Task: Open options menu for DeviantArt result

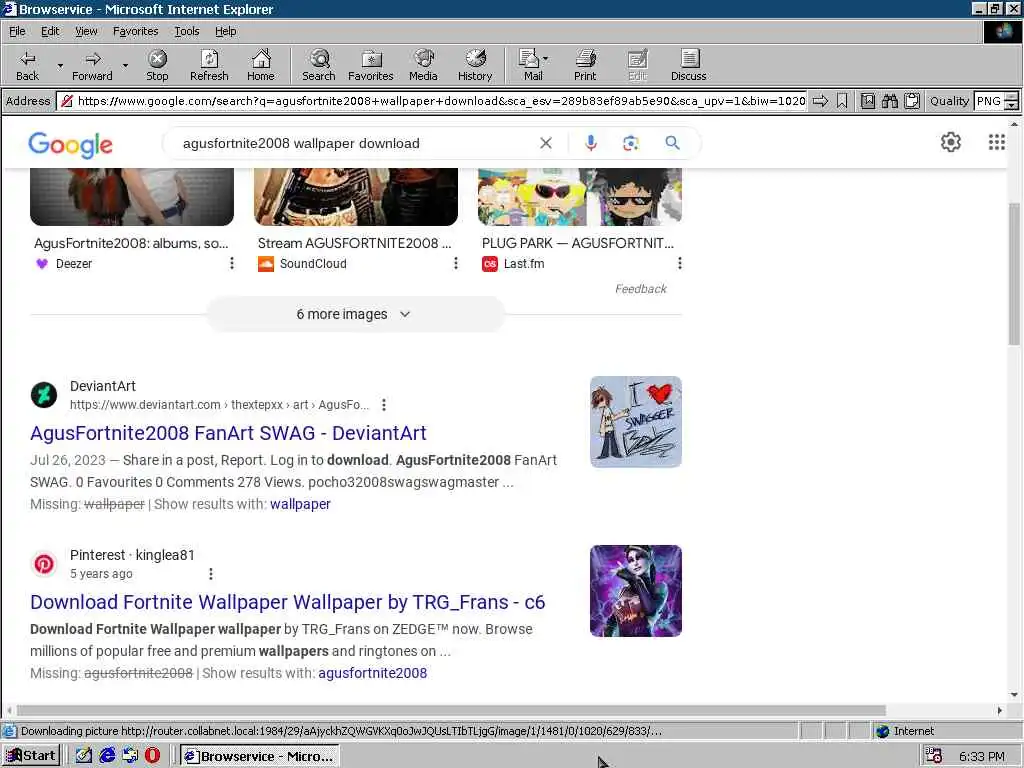Action: (384, 405)
